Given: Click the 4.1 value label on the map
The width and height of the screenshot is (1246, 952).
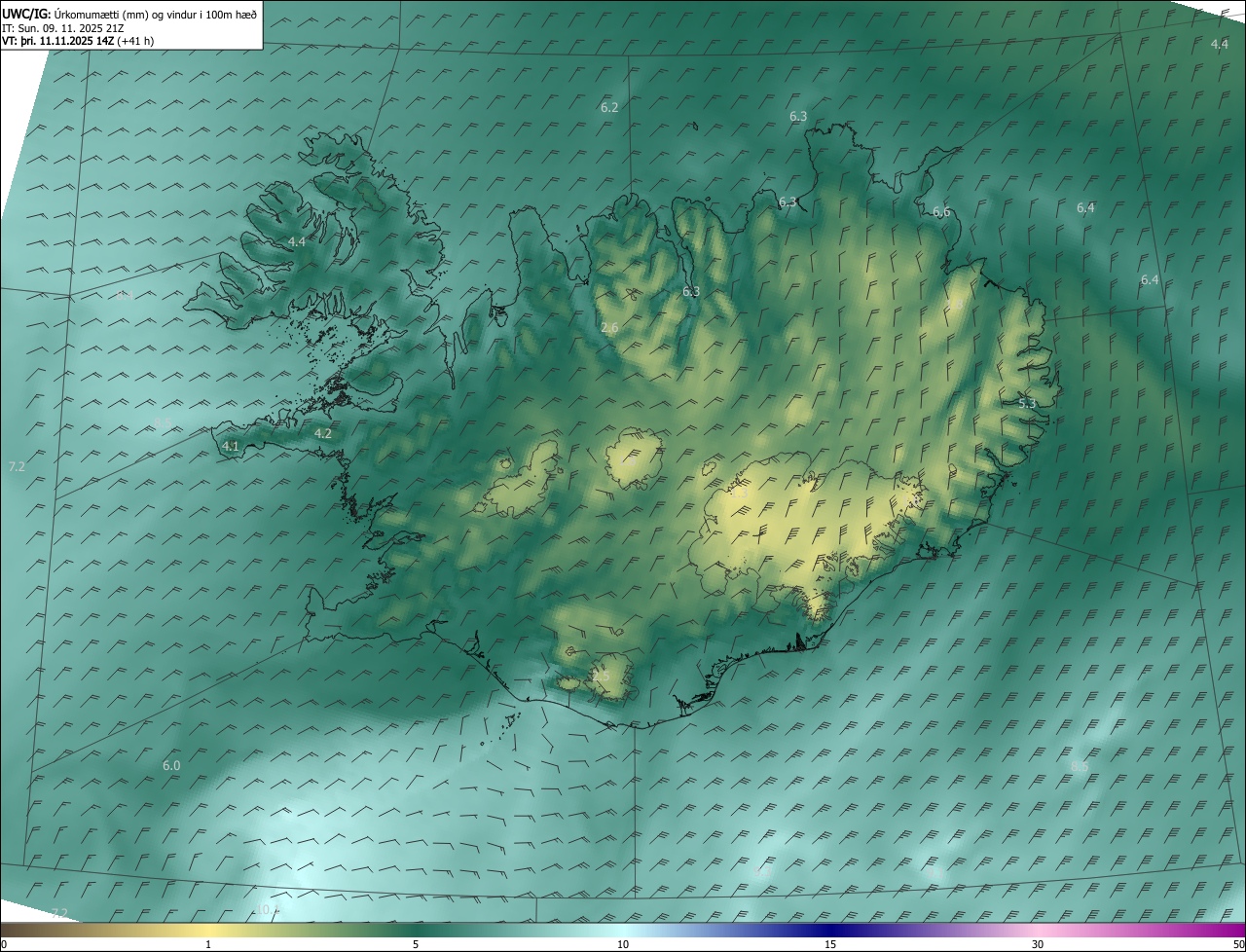Looking at the screenshot, I should click(x=231, y=446).
